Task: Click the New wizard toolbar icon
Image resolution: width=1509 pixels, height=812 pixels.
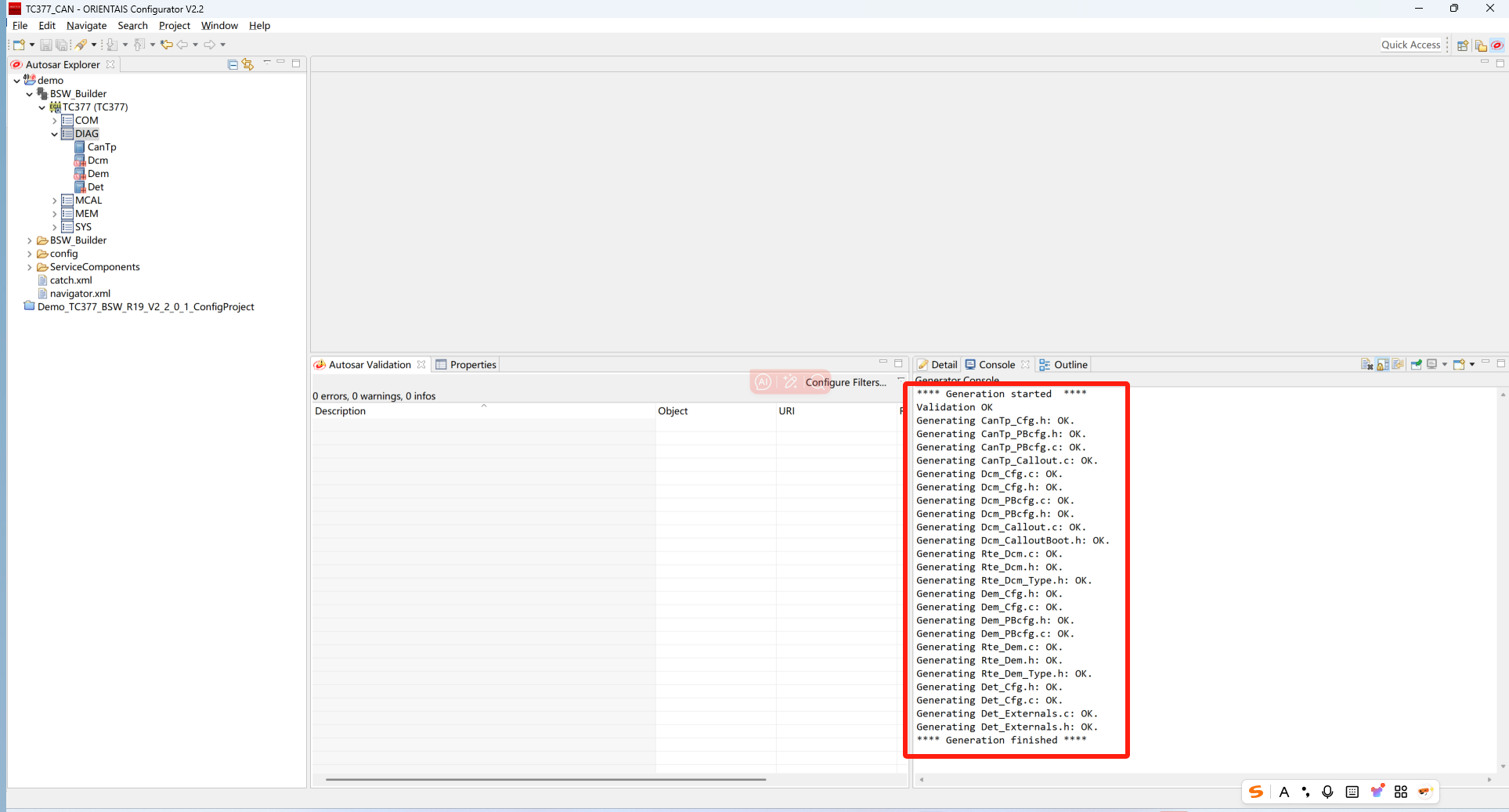Action: (19, 45)
